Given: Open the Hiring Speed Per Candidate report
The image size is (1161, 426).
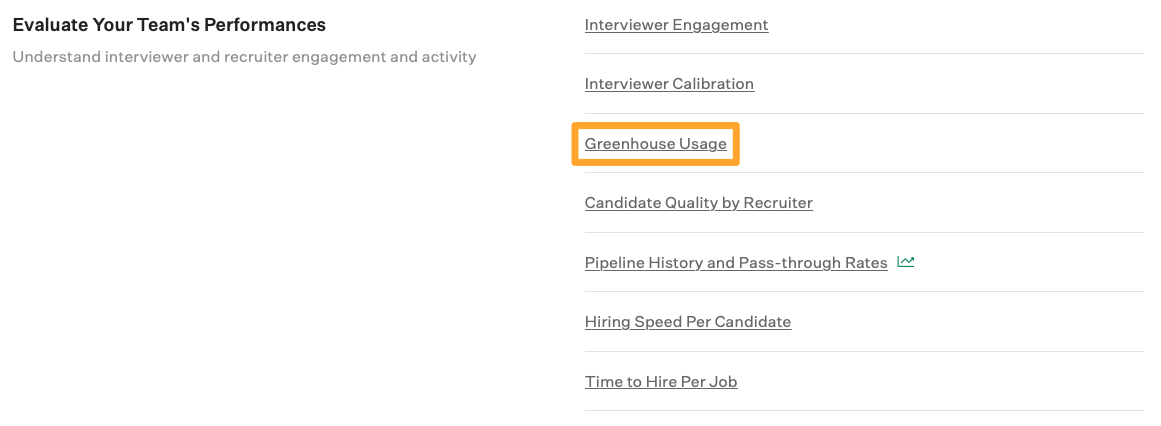Looking at the screenshot, I should 688,322.
